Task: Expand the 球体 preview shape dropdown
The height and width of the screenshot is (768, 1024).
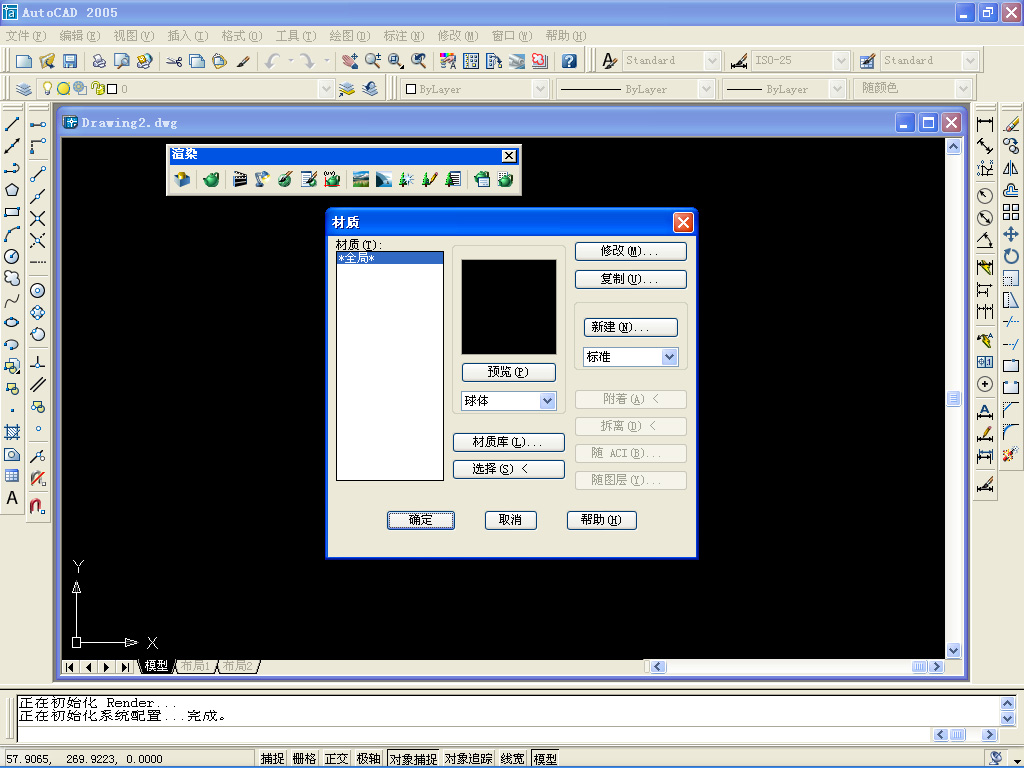Action: click(x=547, y=401)
